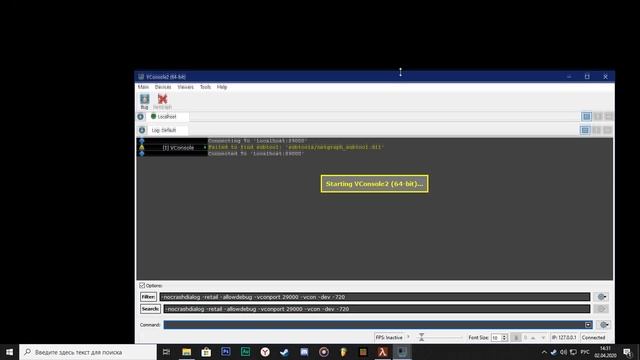Open Microsoft Store from the taskbar

pyautogui.click(x=206, y=352)
